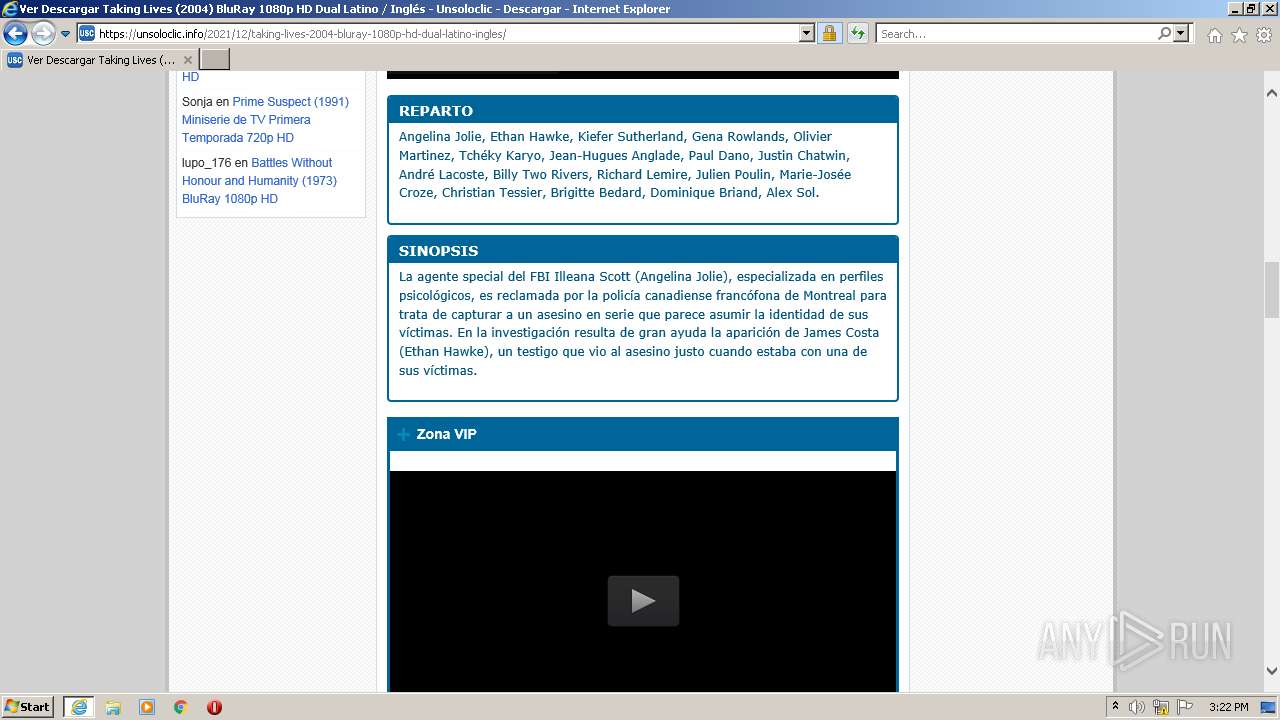Click Internet Explorer taskbar icon
This screenshot has height=720, width=1280.
pos(78,707)
